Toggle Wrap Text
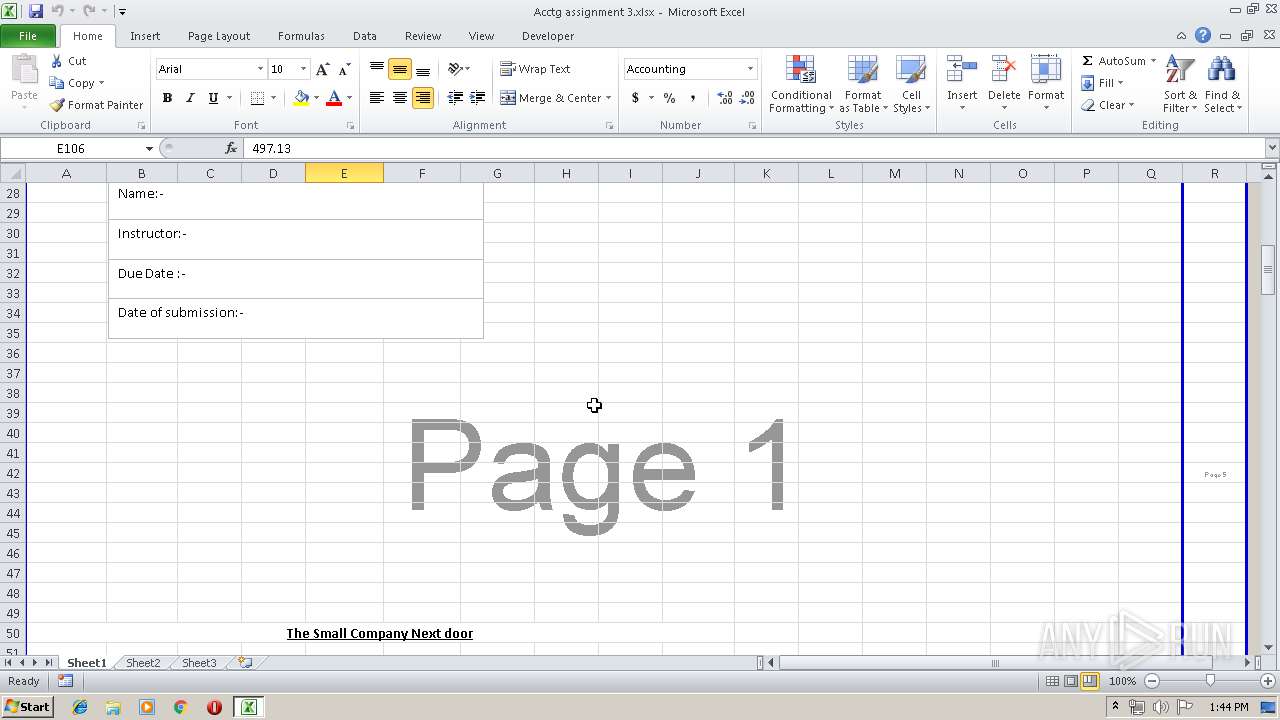The height and width of the screenshot is (720, 1280). click(535, 69)
